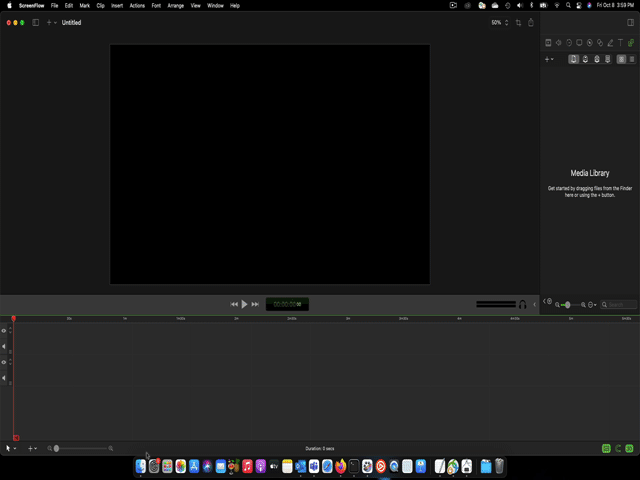This screenshot has width=640, height=480.
Task: Mute the top track speaker toggle
Action: [4, 346]
